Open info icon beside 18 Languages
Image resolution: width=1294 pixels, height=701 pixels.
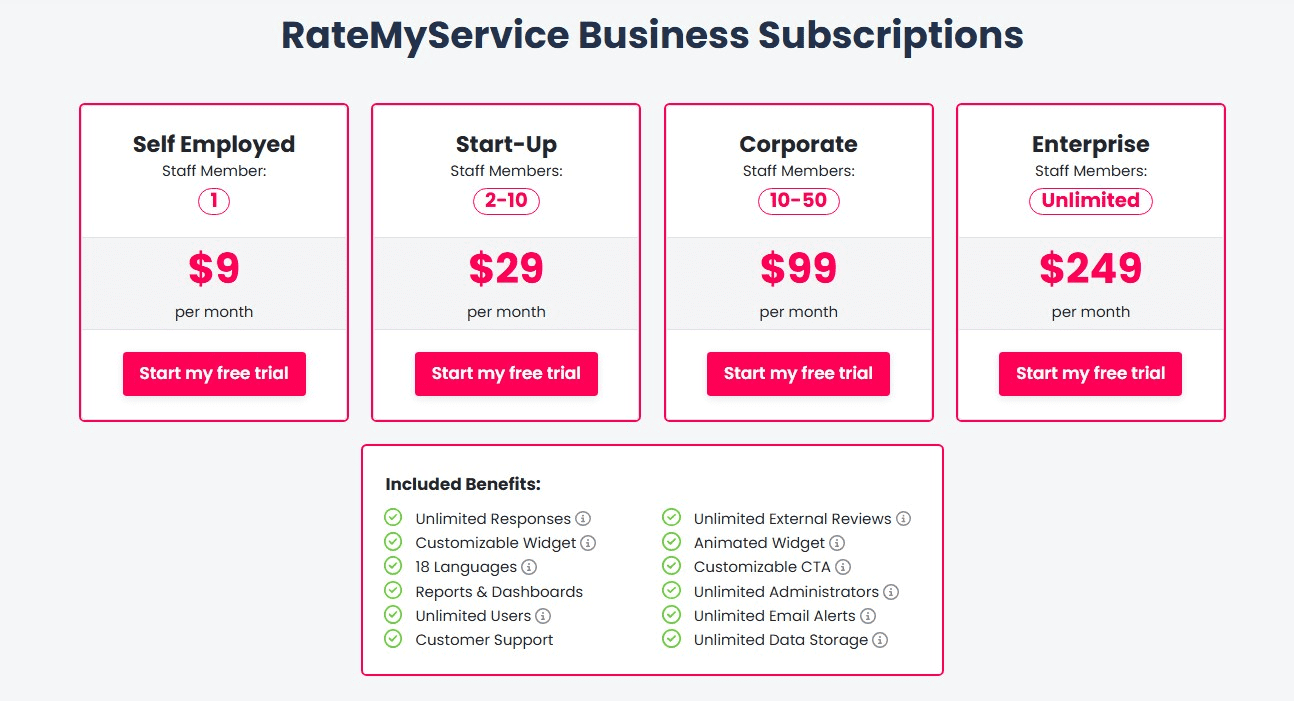pos(529,567)
